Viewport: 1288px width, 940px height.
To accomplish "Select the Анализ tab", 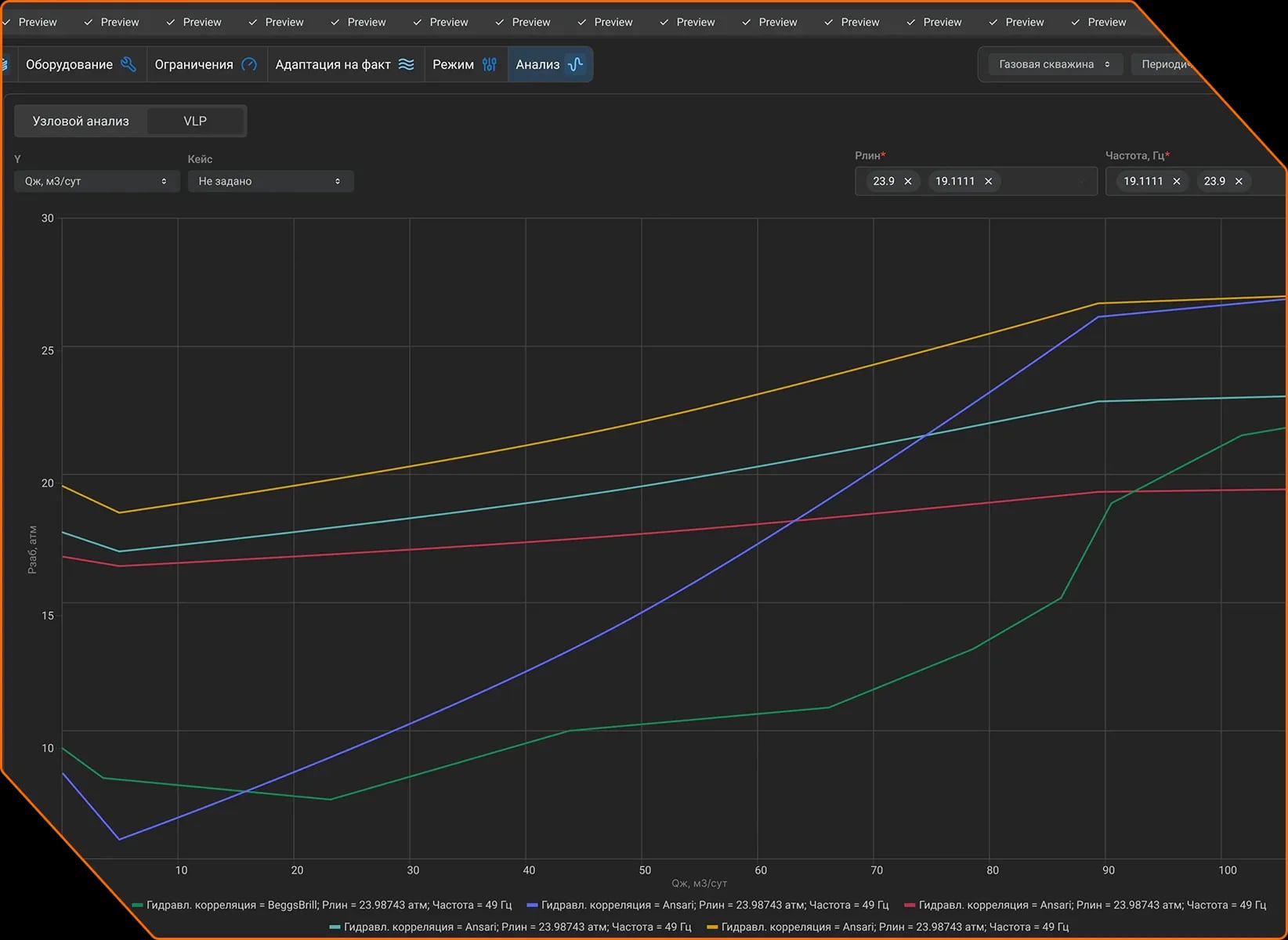I will pyautogui.click(x=549, y=64).
